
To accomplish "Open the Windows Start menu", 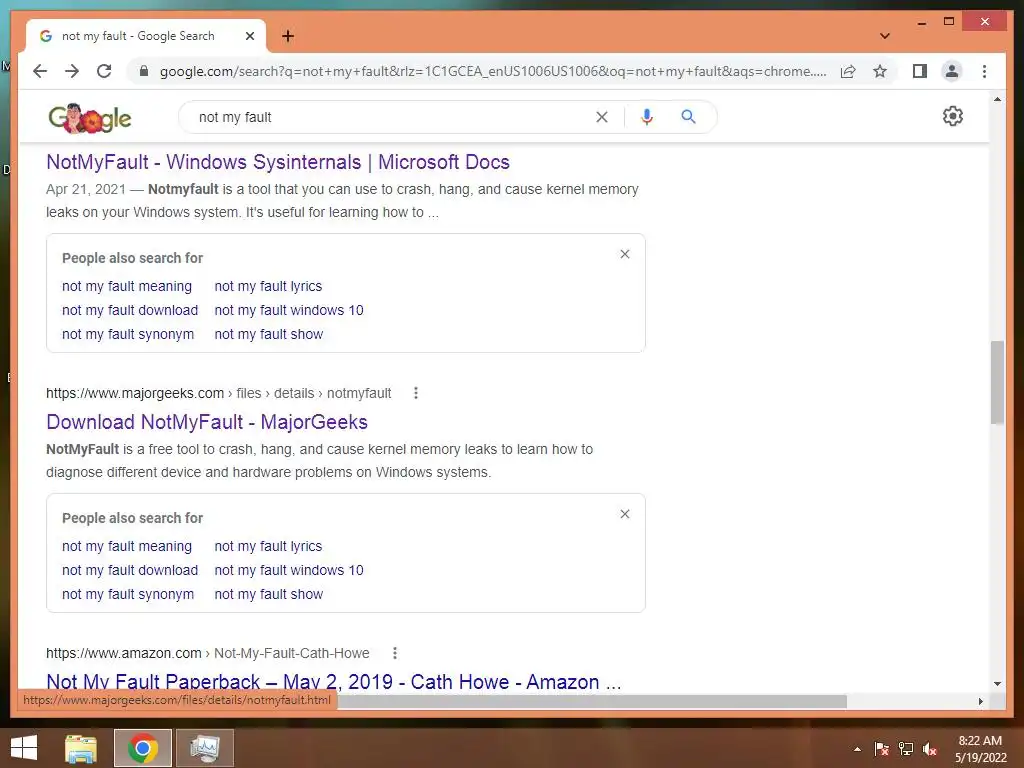I will click(x=24, y=748).
